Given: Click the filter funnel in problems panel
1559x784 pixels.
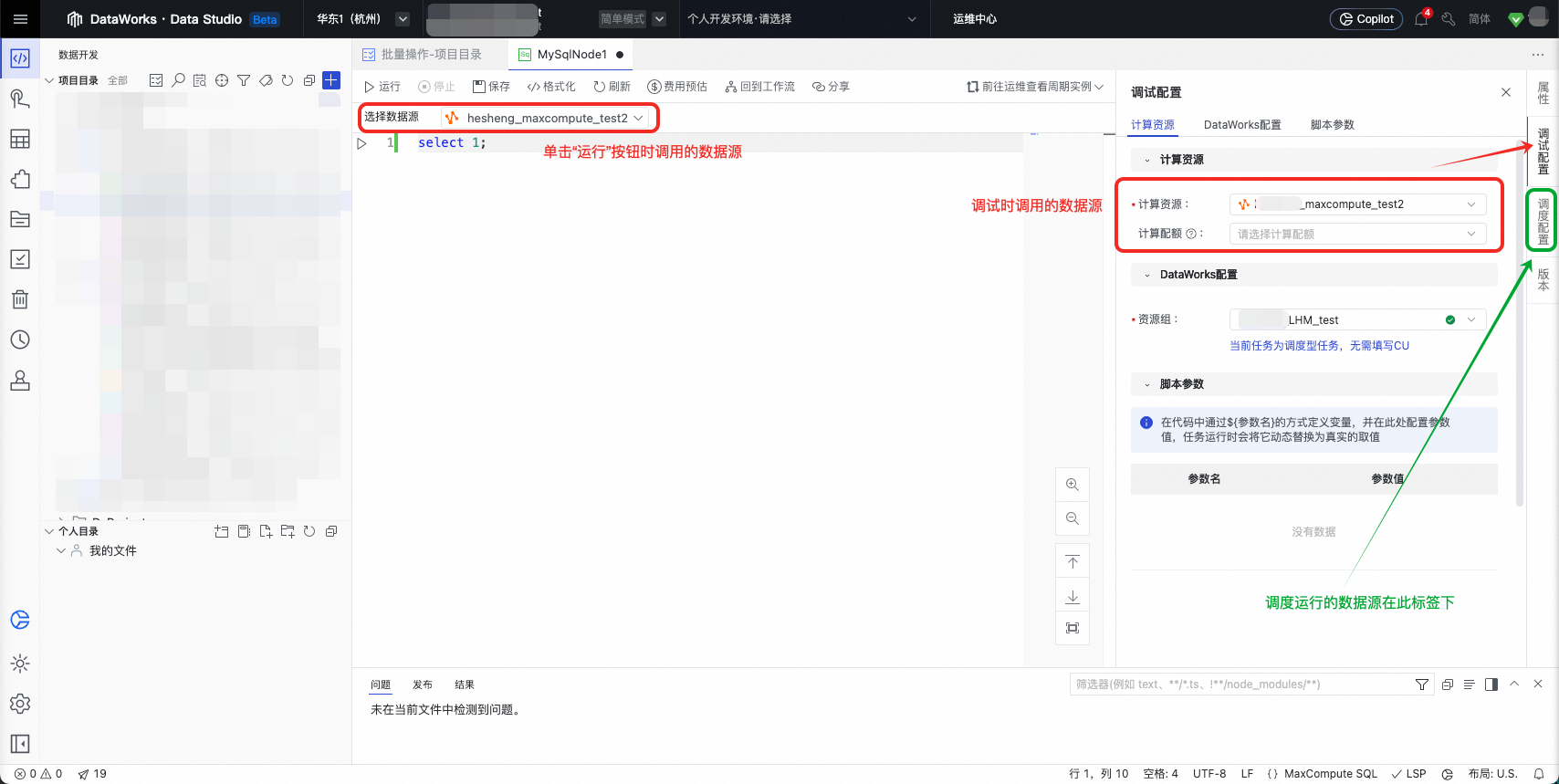Looking at the screenshot, I should (1422, 685).
